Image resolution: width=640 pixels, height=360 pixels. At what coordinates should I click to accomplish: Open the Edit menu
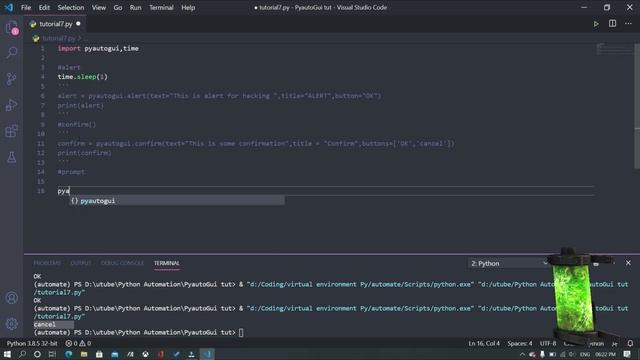tap(44, 7)
